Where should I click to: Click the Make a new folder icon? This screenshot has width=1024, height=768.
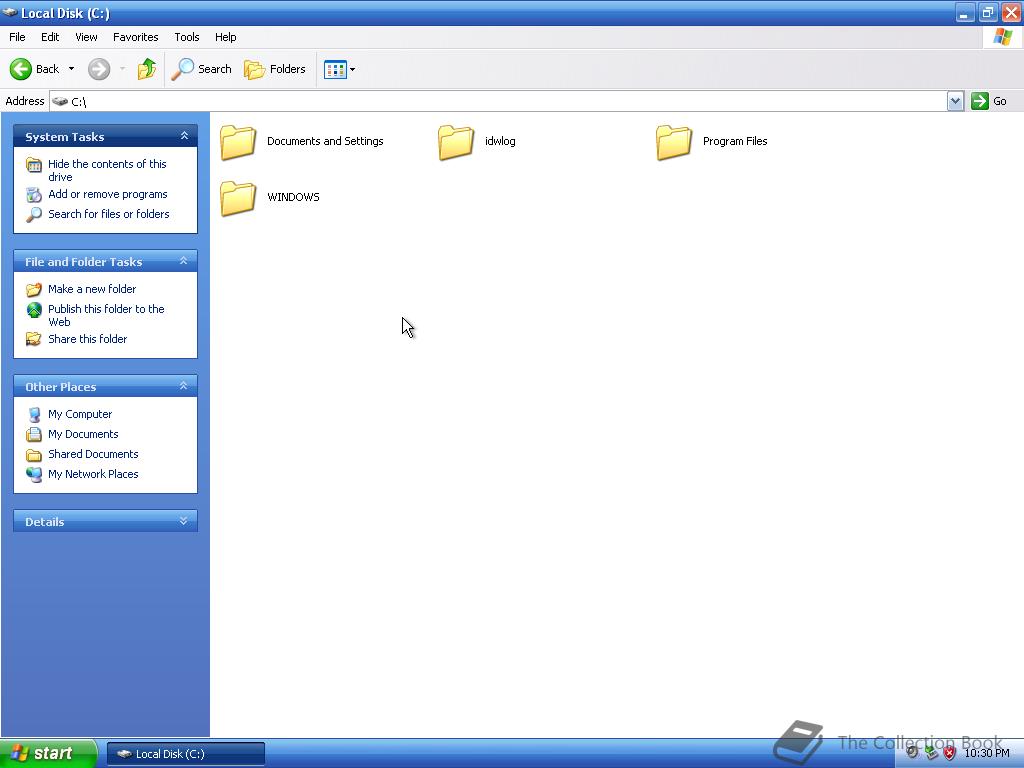point(34,289)
